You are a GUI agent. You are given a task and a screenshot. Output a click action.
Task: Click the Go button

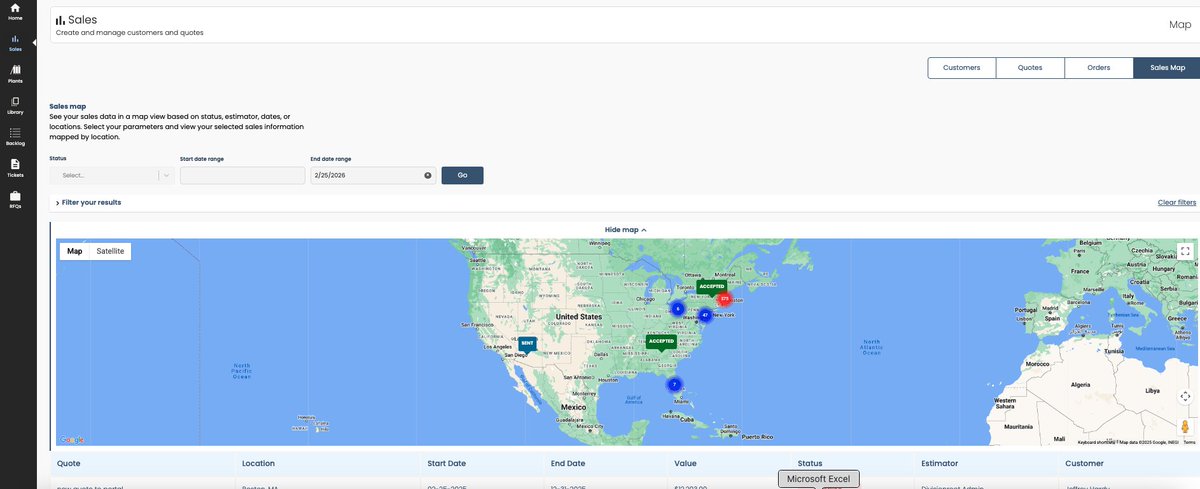pyautogui.click(x=462, y=175)
